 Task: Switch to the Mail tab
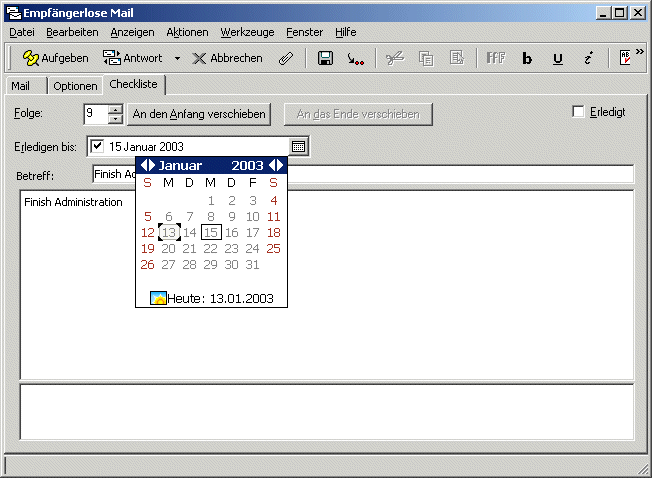click(25, 86)
